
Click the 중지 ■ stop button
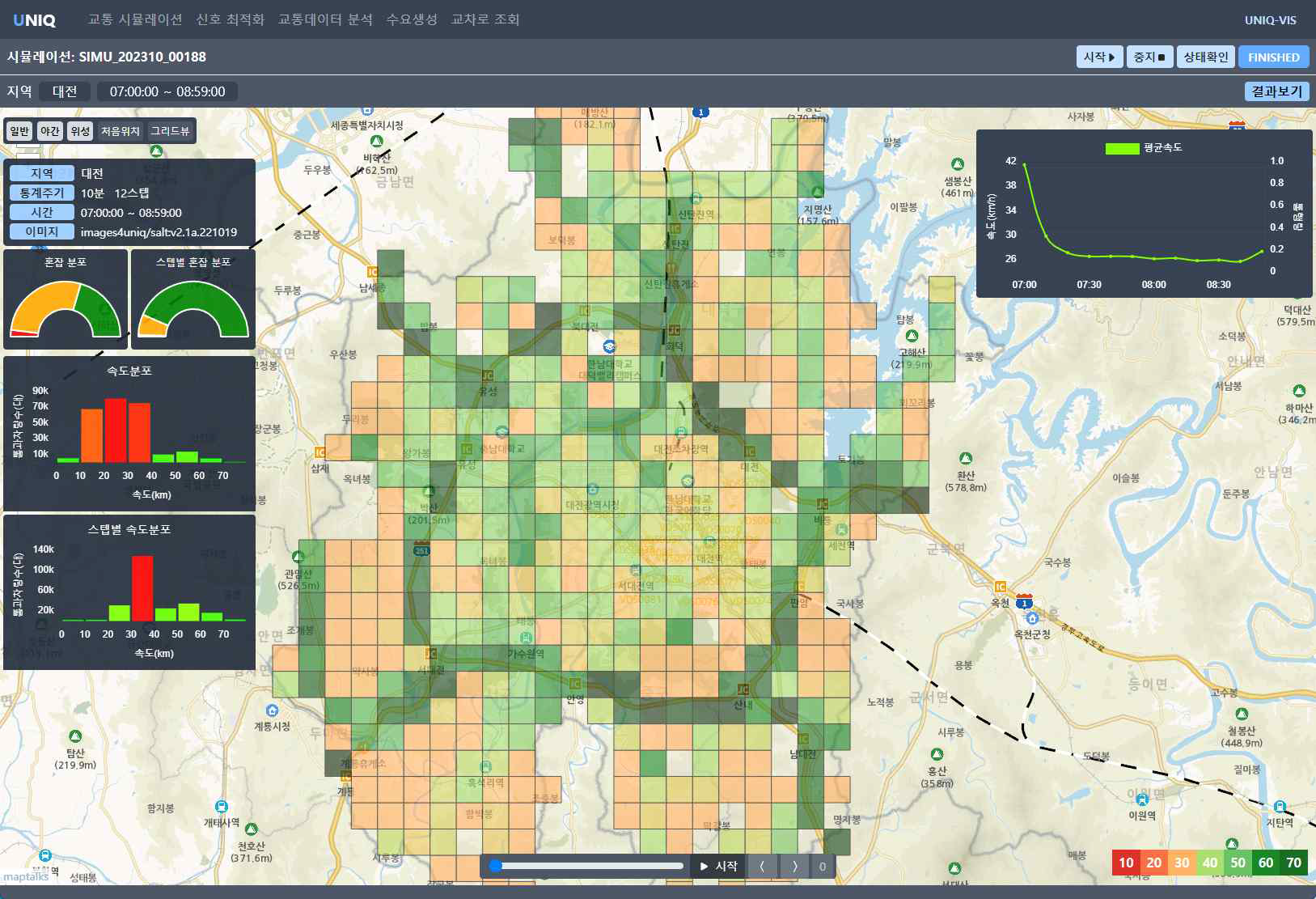(x=1149, y=57)
